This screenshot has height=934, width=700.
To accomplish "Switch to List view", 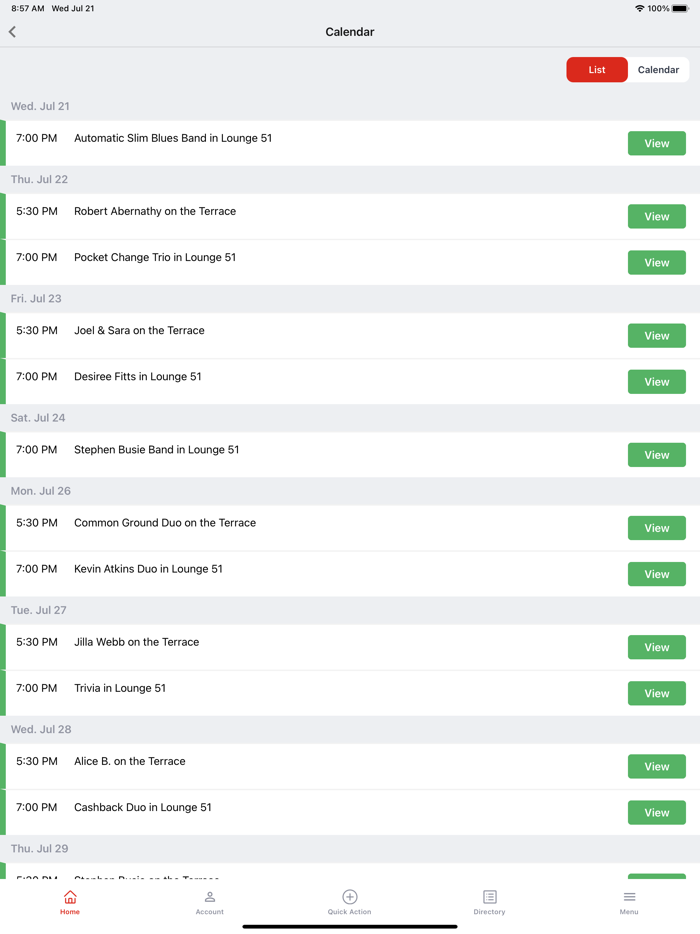I will pyautogui.click(x=597, y=70).
